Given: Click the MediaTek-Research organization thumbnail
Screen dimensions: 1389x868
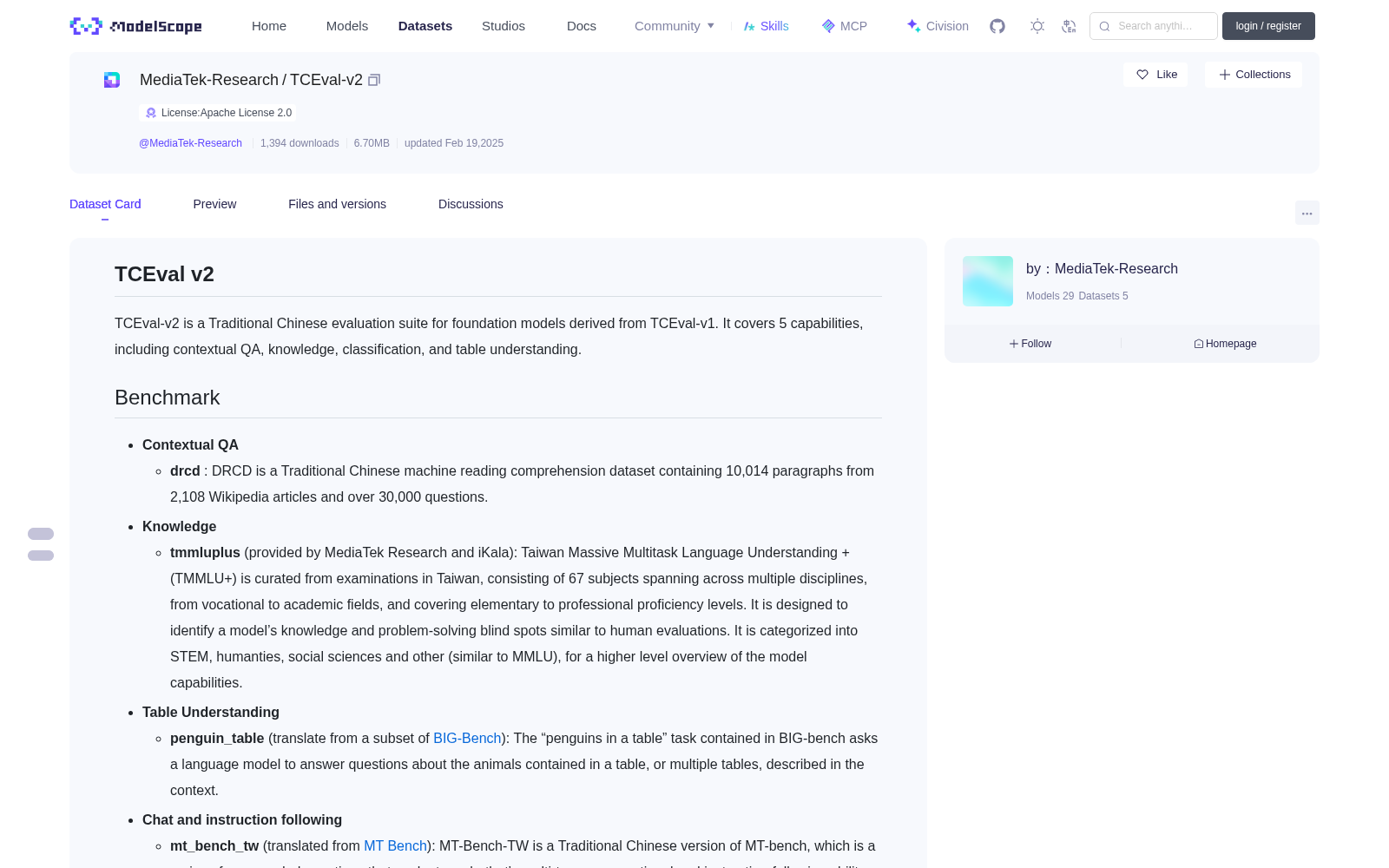Looking at the screenshot, I should click(988, 281).
